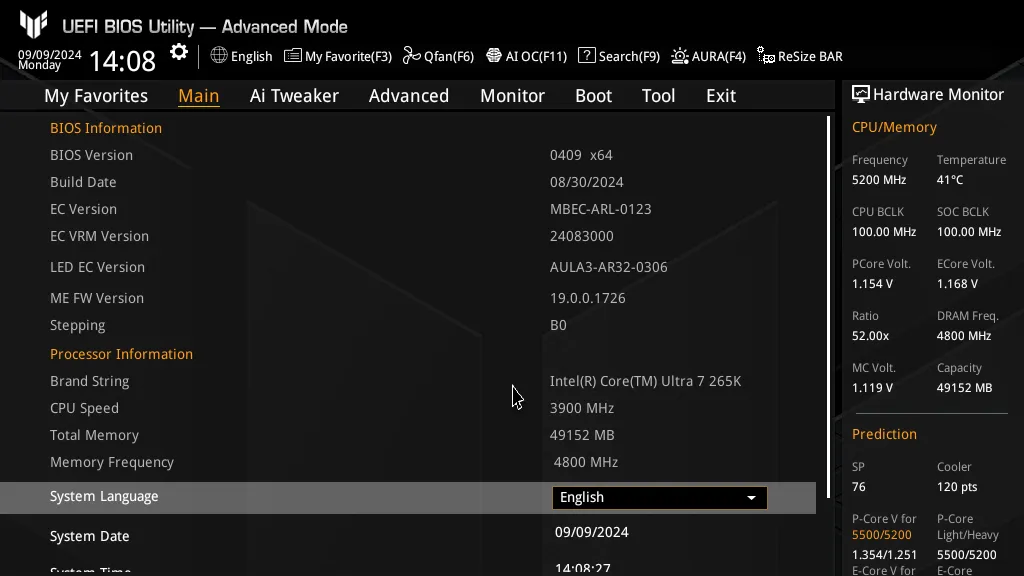Switch to the Tool tab
The height and width of the screenshot is (576, 1024).
(x=658, y=95)
